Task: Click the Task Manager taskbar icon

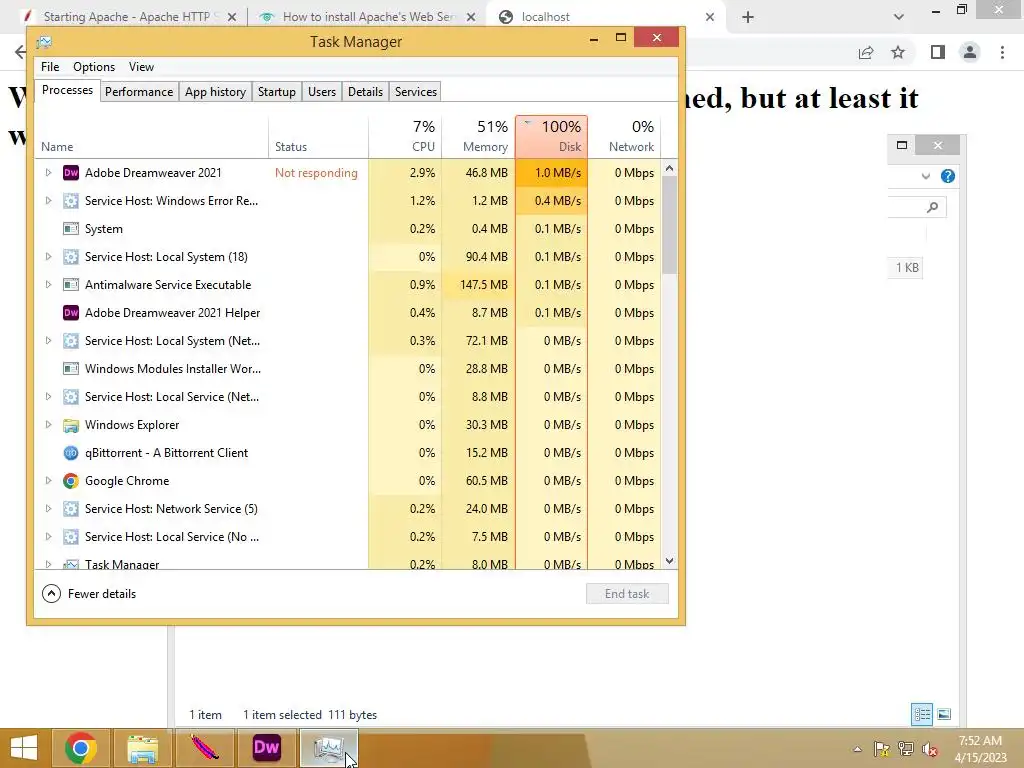Action: click(x=328, y=748)
